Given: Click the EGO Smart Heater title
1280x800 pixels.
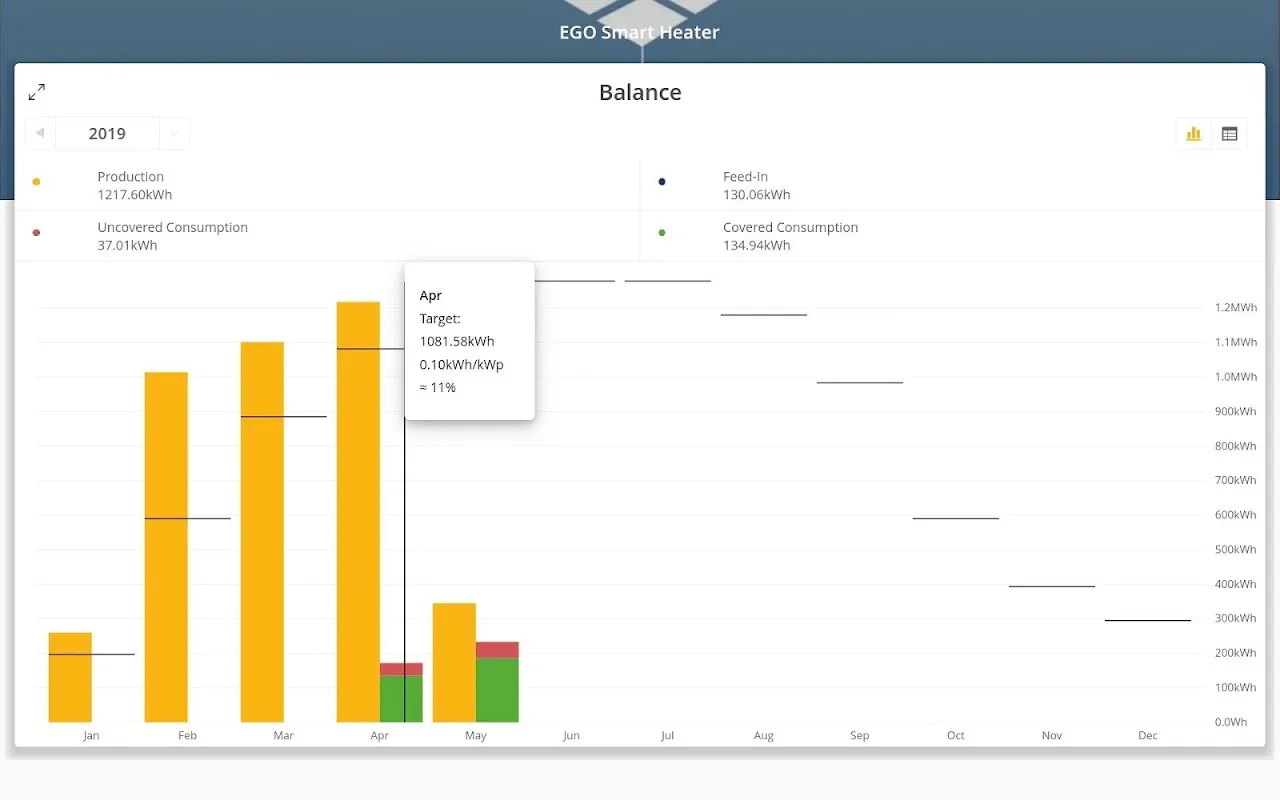Looking at the screenshot, I should coord(639,32).
